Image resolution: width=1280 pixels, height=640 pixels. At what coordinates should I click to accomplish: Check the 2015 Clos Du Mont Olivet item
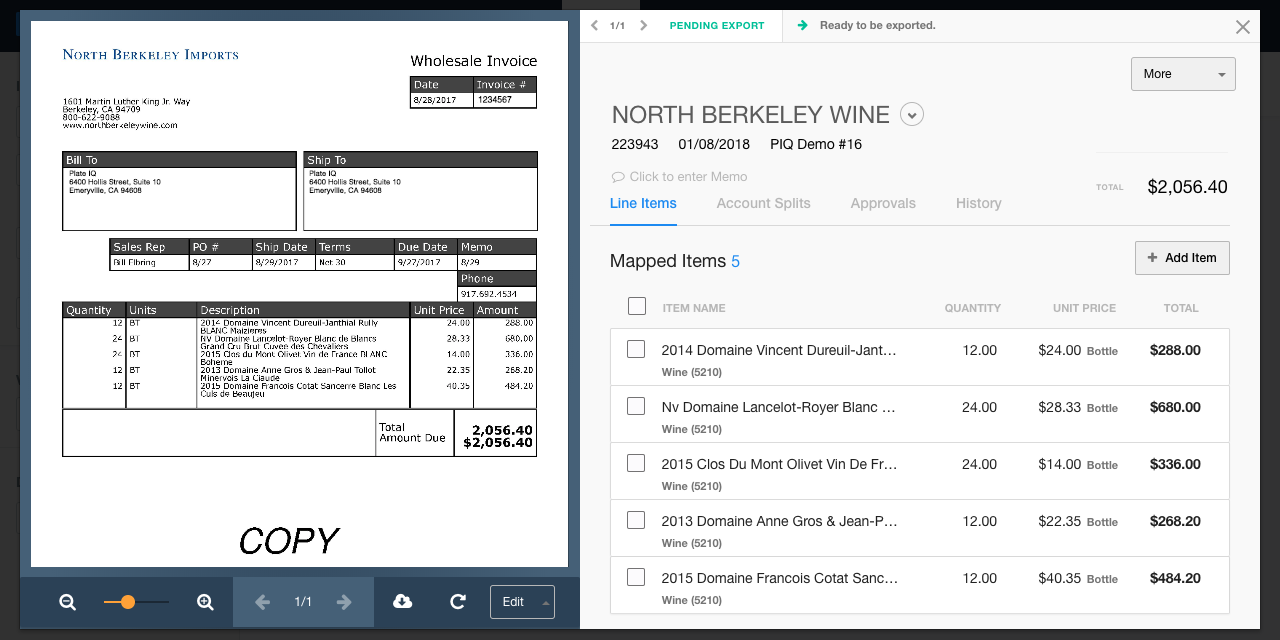pos(635,463)
